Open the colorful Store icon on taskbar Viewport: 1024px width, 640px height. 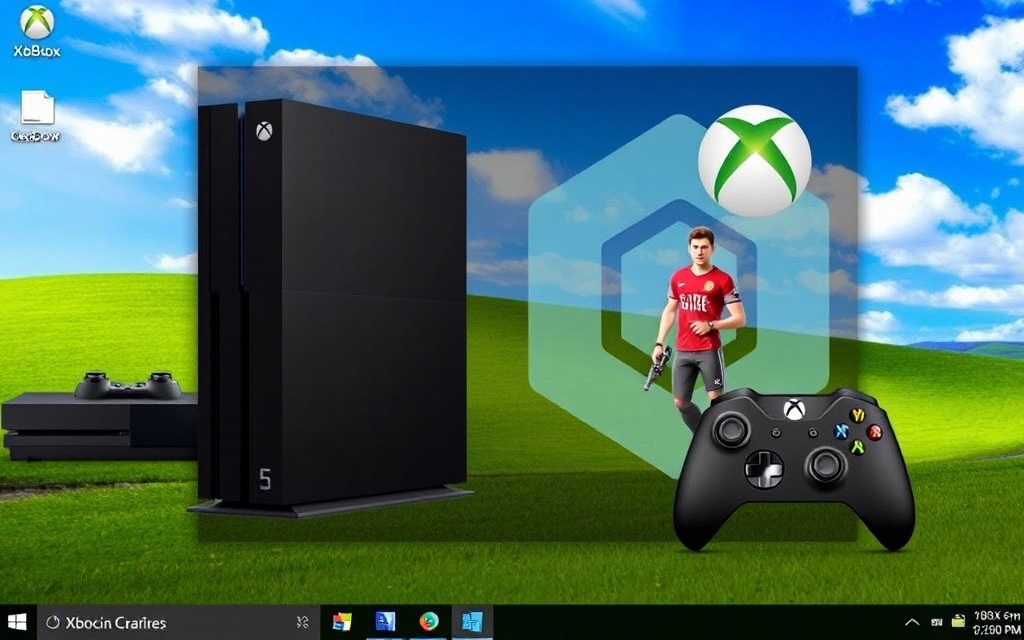point(342,622)
